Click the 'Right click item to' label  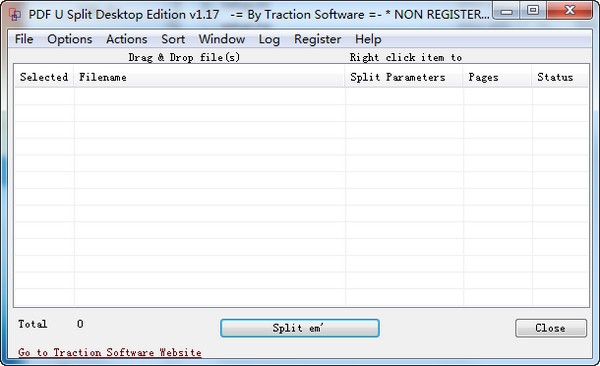click(406, 57)
